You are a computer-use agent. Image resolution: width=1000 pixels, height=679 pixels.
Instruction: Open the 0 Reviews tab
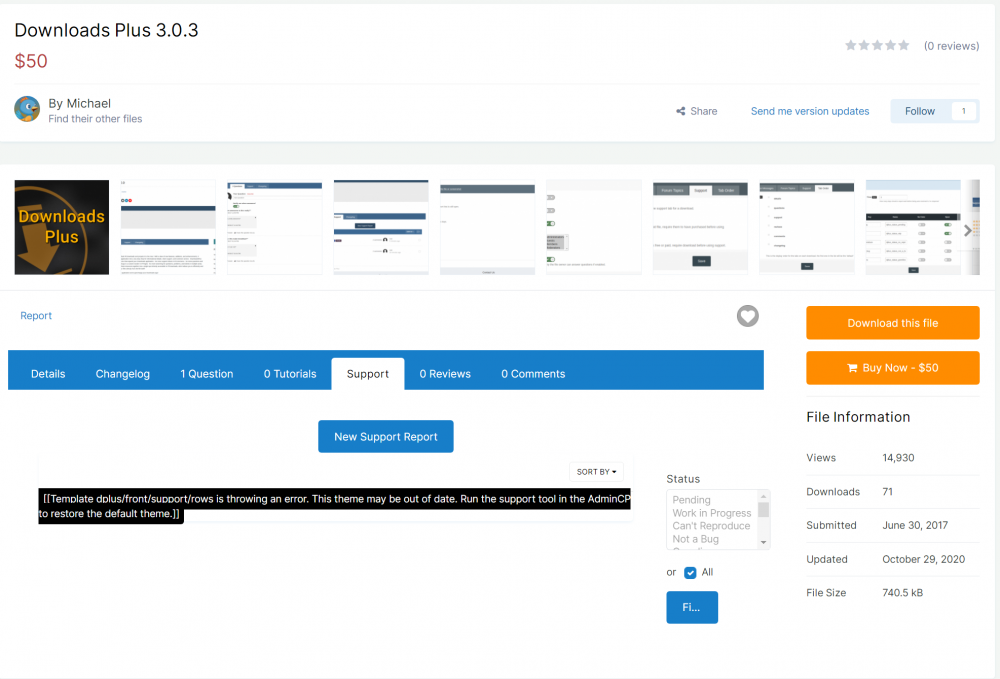[445, 374]
